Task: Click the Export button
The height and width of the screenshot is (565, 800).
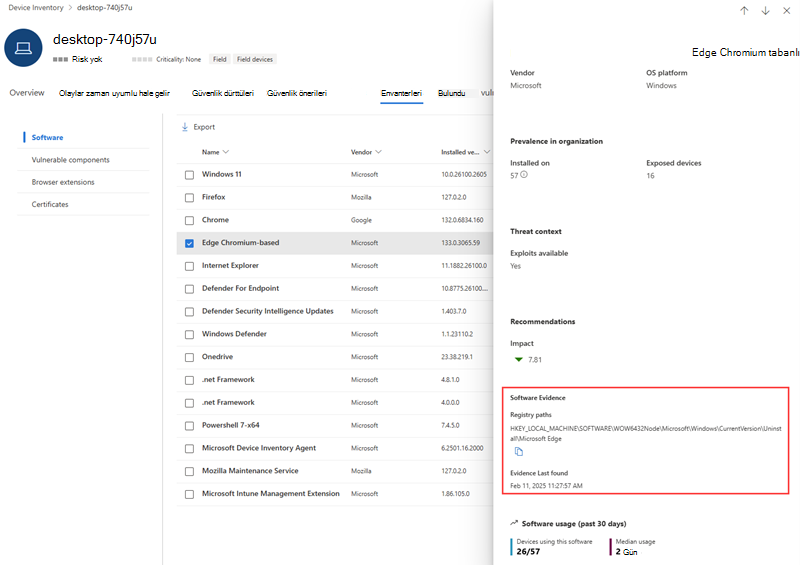Action: [198, 127]
